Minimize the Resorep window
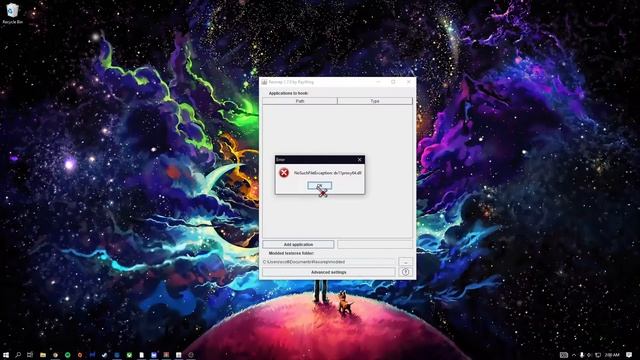 pyautogui.click(x=378, y=82)
